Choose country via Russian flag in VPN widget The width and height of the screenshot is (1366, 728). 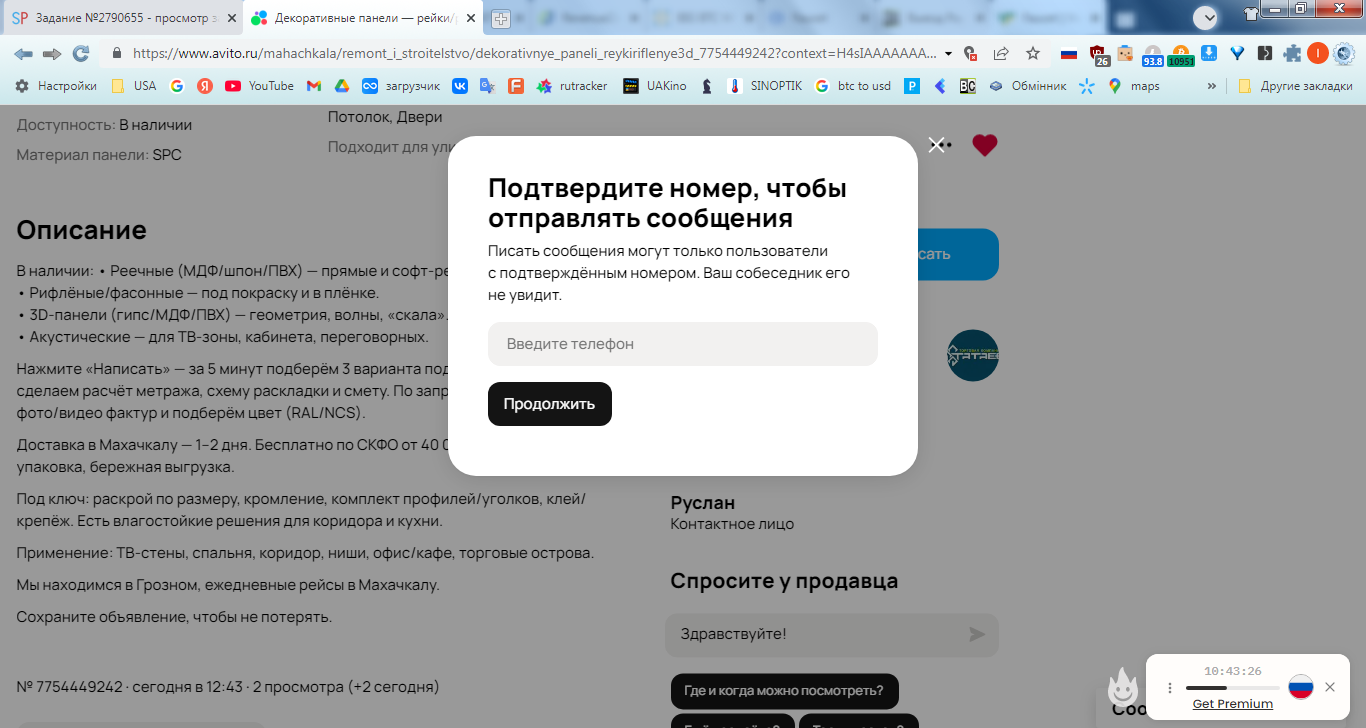point(1300,687)
